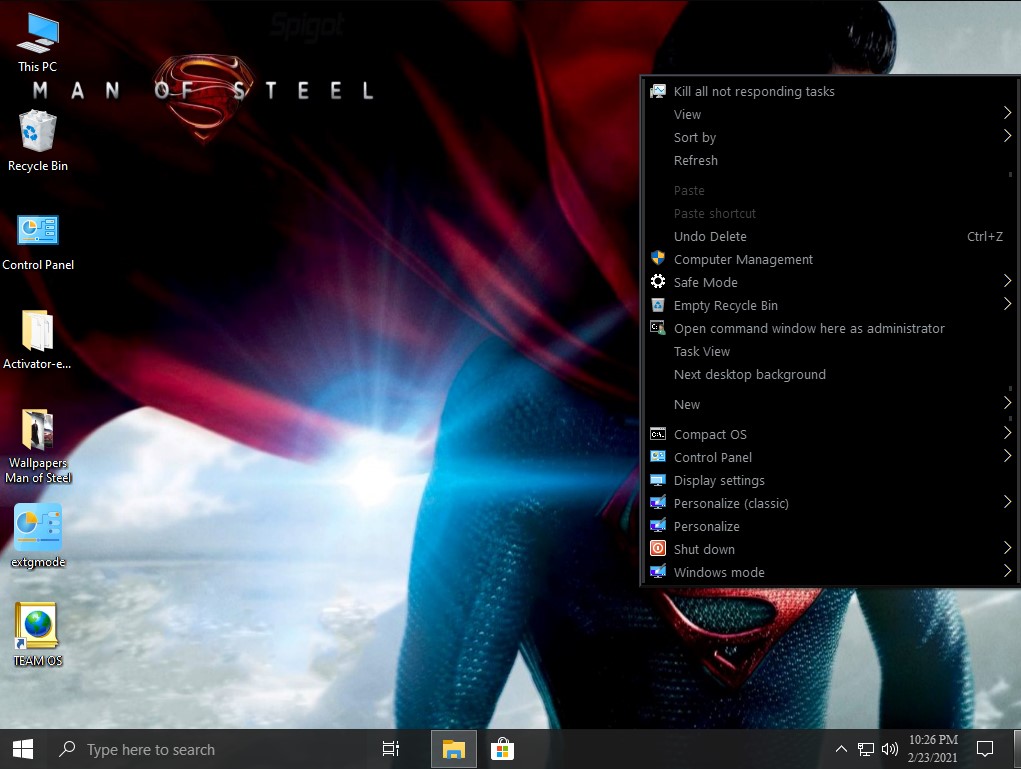Expand the Personalize (classic) submenu
This screenshot has width=1021, height=769.
(830, 503)
